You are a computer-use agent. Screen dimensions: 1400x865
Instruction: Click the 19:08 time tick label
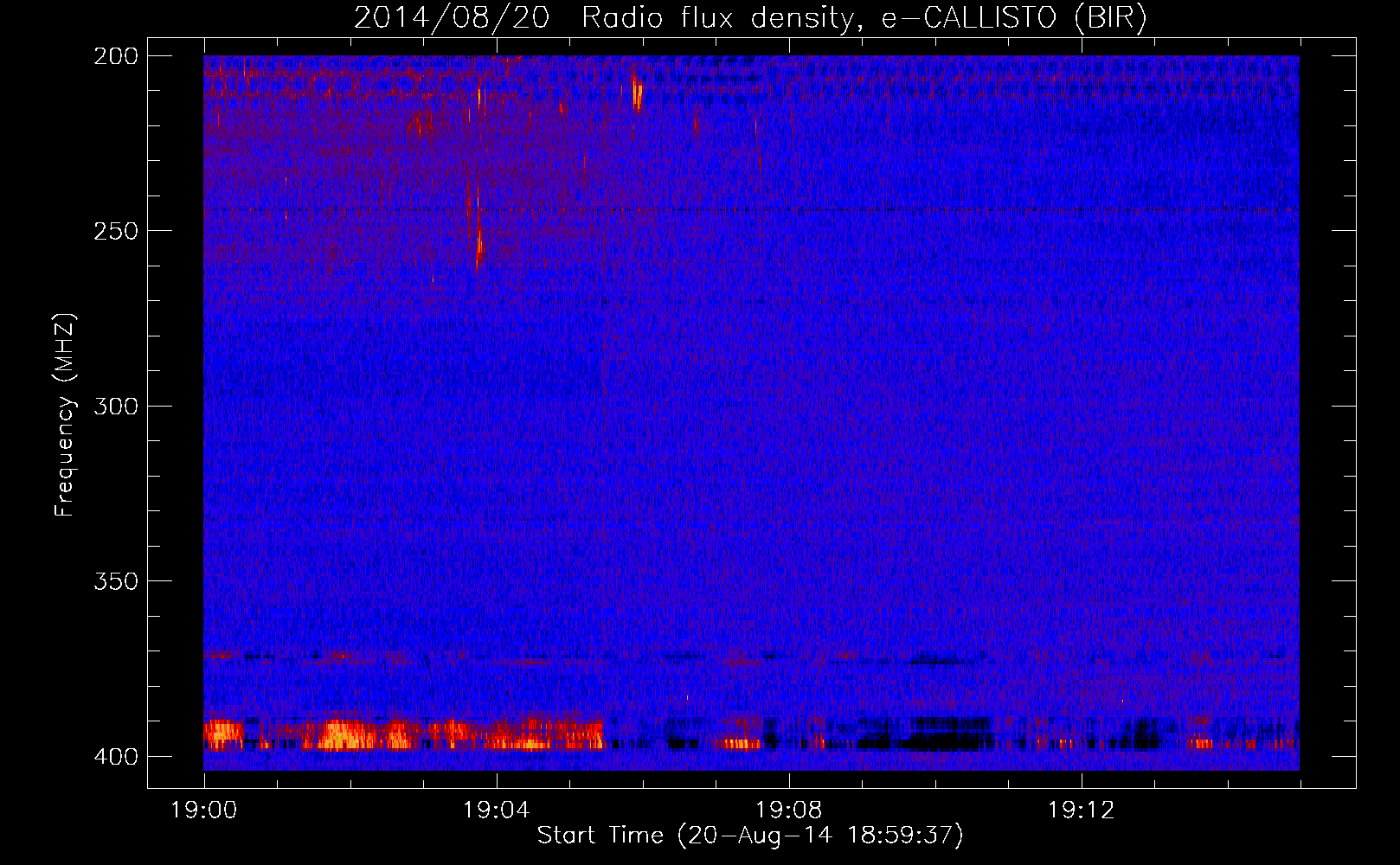(789, 811)
